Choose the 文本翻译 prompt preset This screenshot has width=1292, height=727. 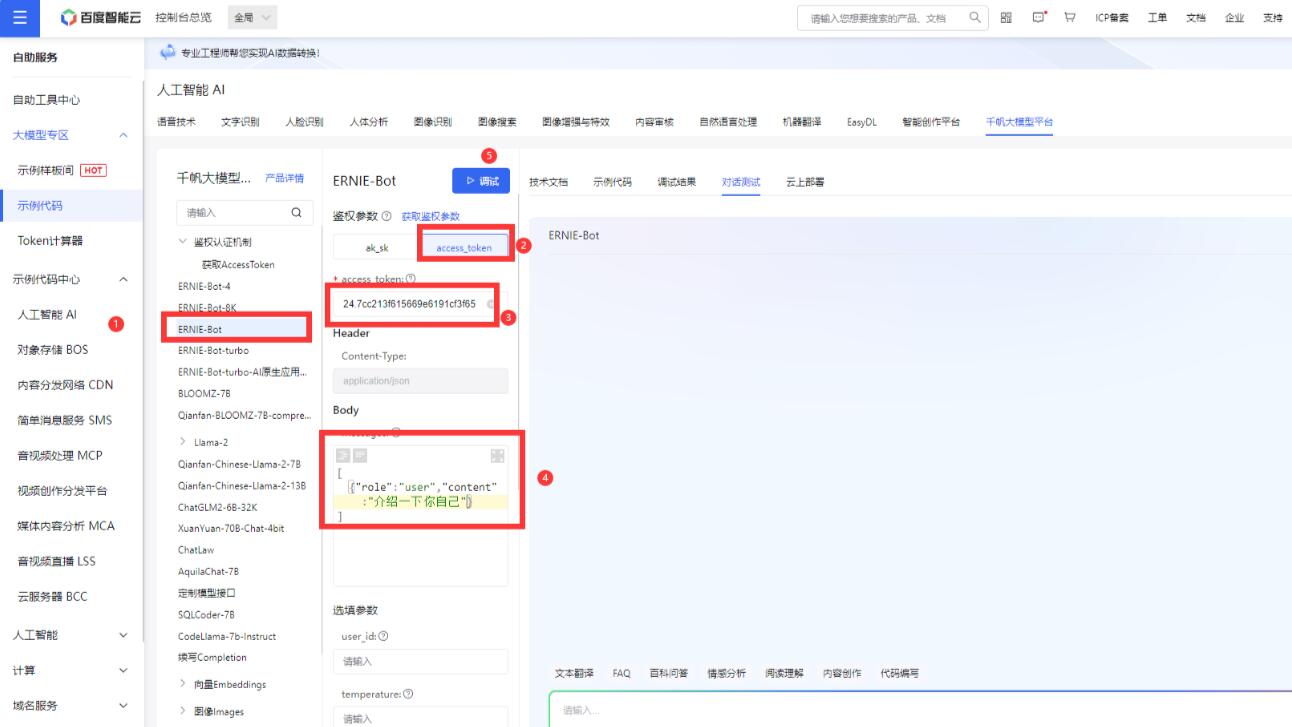tap(574, 673)
